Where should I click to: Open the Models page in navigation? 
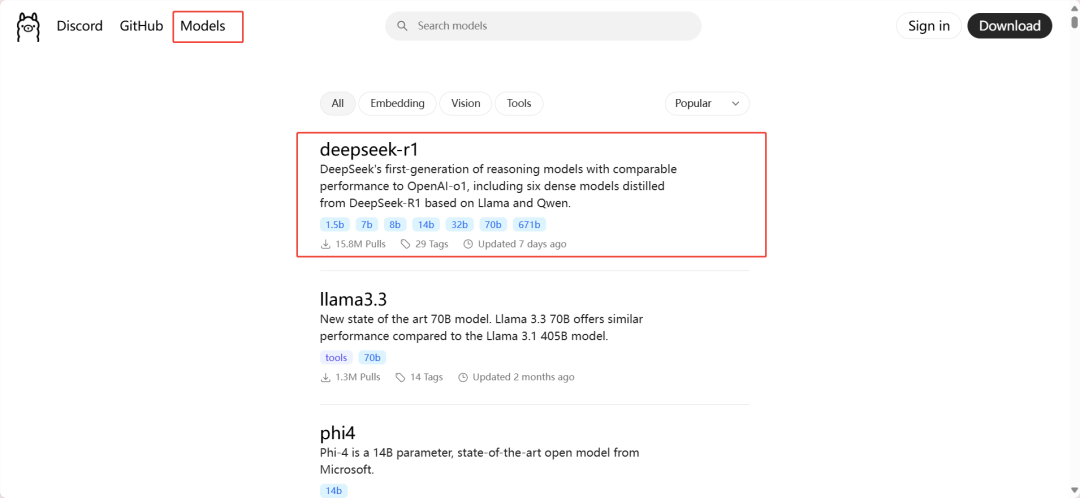203,26
